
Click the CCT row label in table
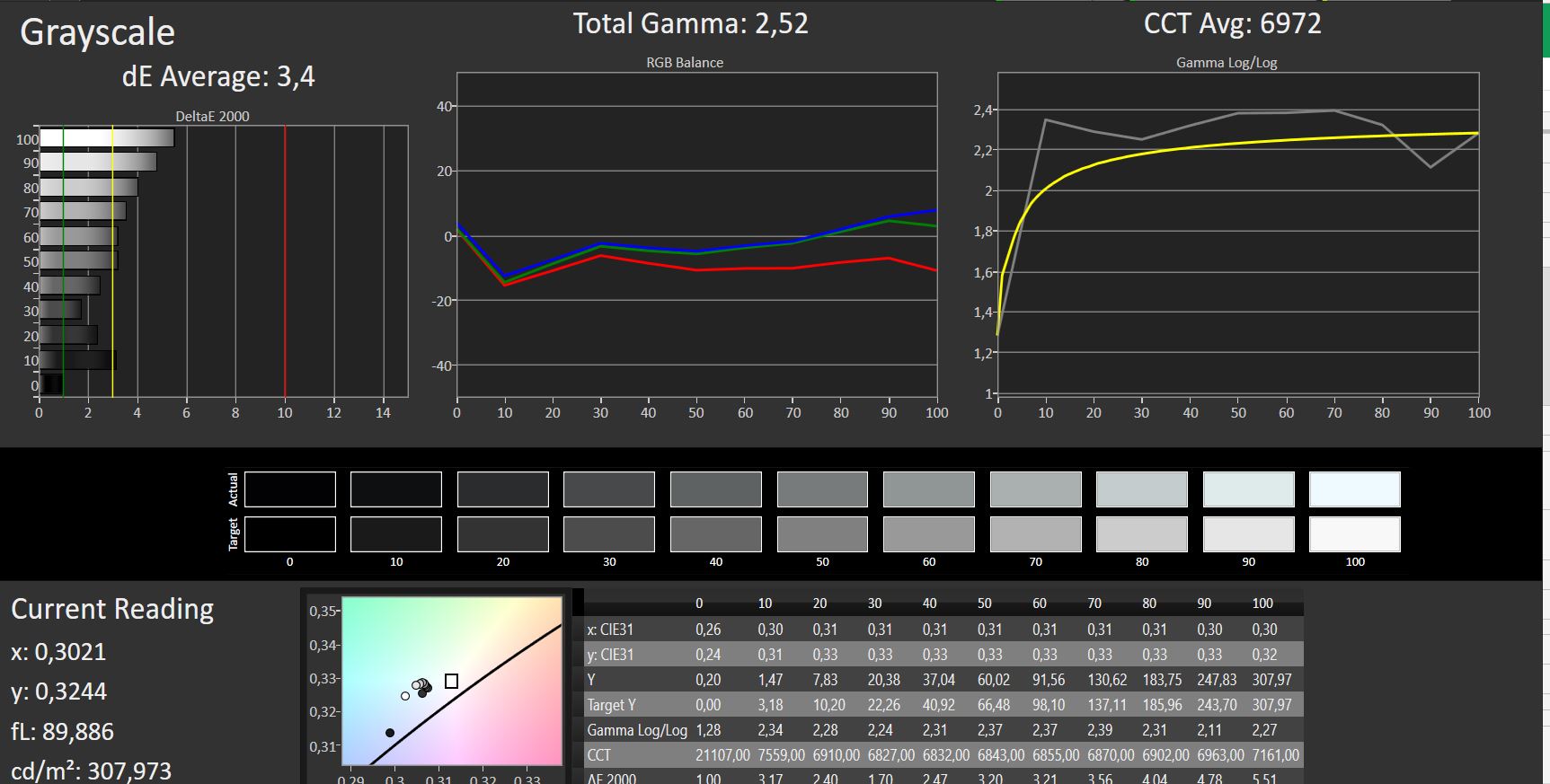click(x=599, y=755)
